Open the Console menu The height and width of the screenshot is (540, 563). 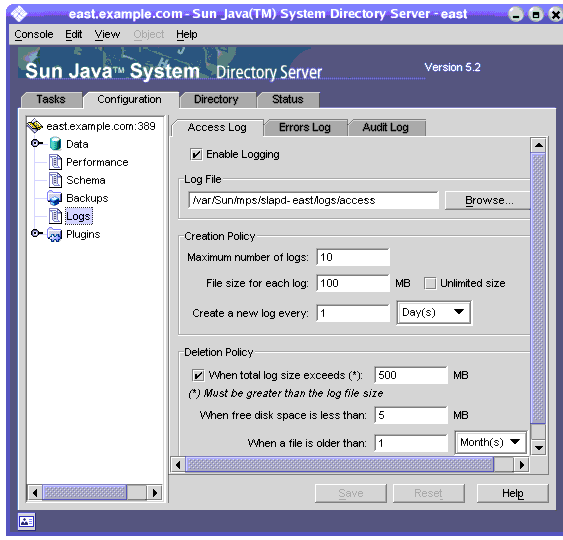click(34, 34)
